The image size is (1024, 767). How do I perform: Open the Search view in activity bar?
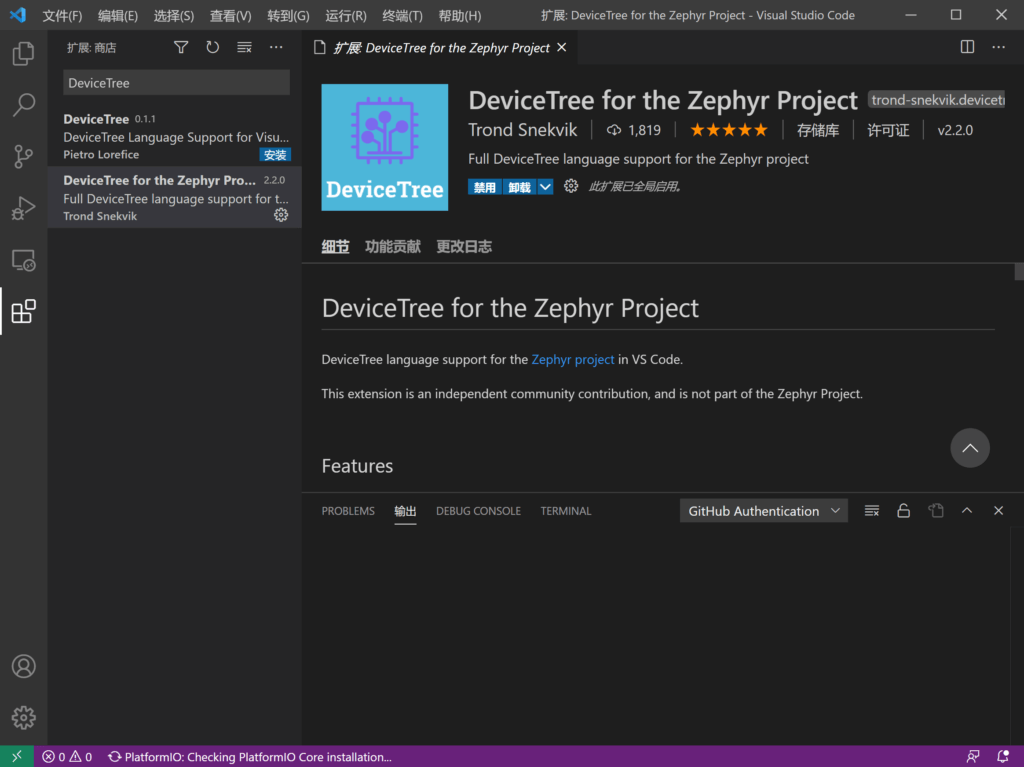pyautogui.click(x=24, y=105)
